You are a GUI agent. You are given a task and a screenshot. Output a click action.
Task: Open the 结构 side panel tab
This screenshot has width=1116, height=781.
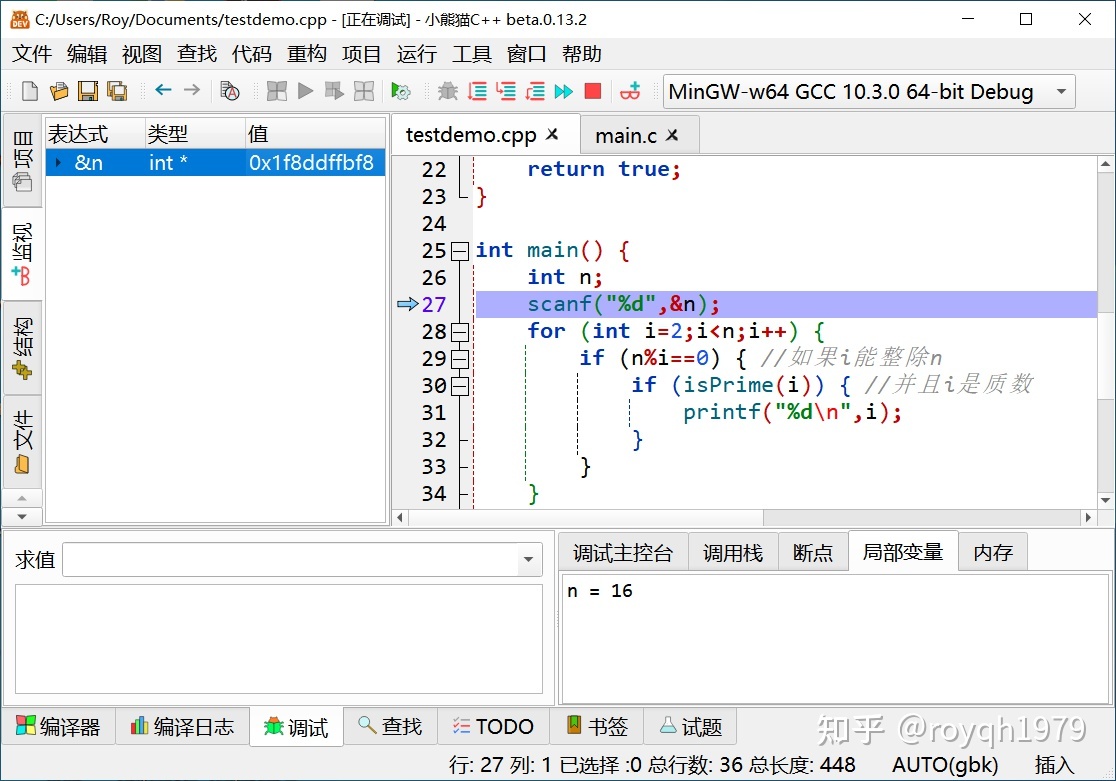pyautogui.click(x=22, y=348)
